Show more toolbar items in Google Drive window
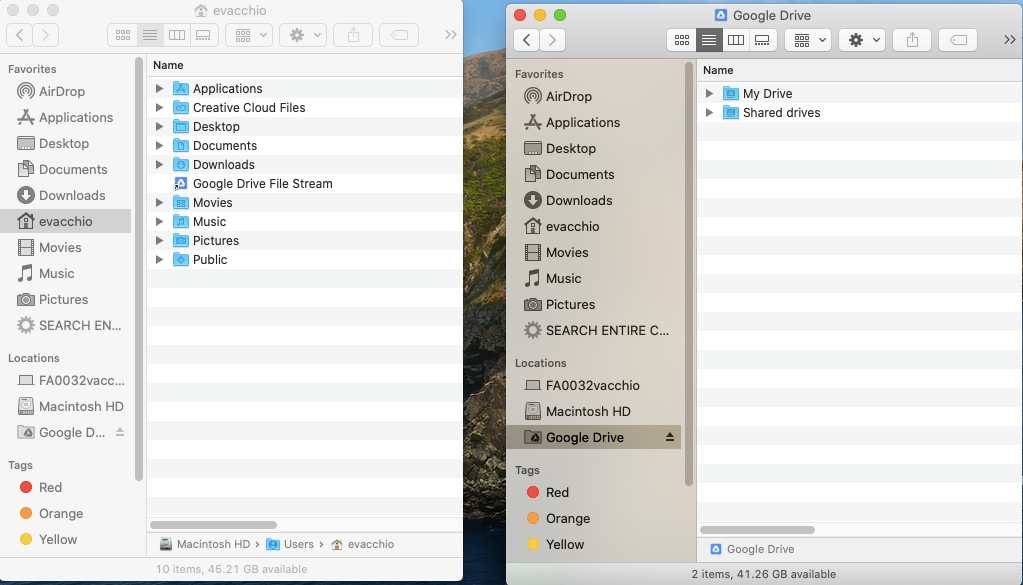The height and width of the screenshot is (585, 1023). (1009, 40)
